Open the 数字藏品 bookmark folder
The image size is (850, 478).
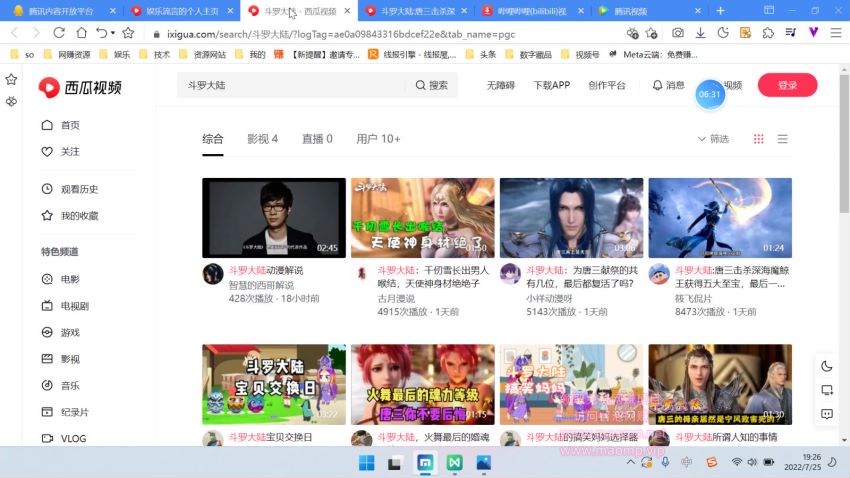(529, 54)
